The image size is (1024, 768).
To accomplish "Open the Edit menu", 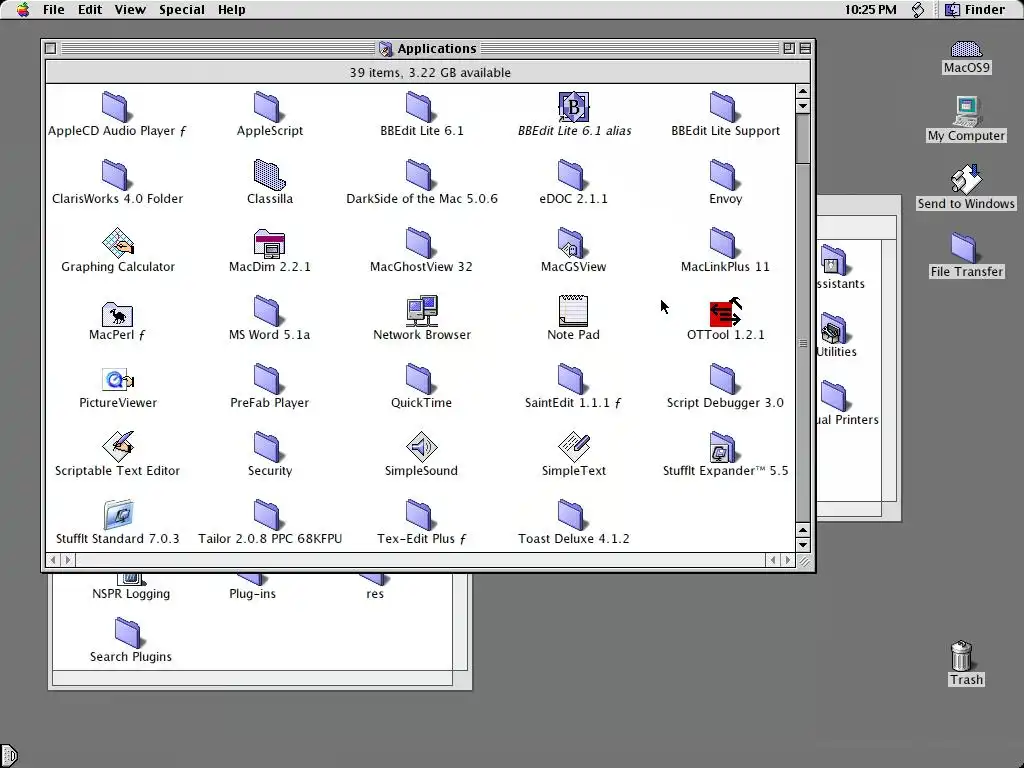I will tap(89, 10).
